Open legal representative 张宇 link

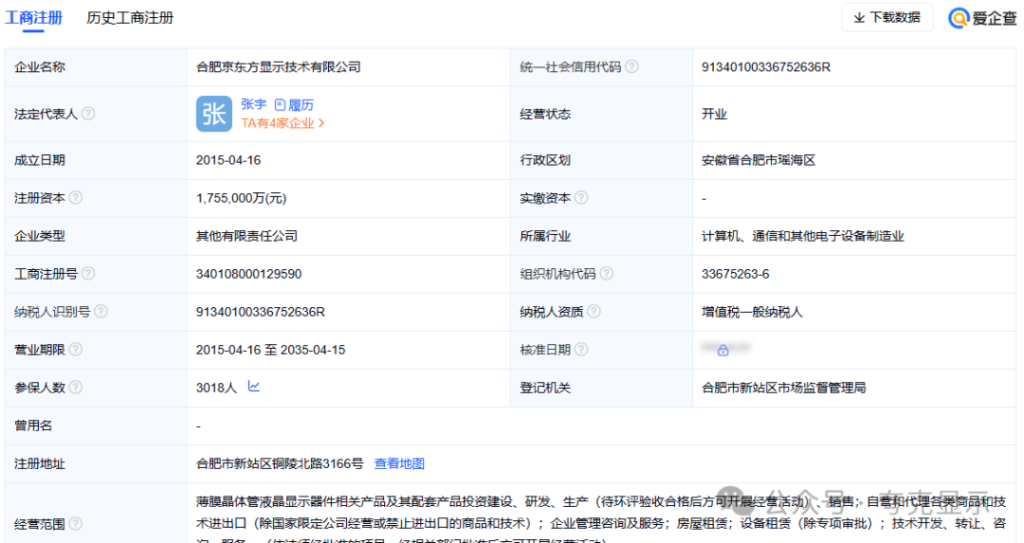(x=253, y=105)
